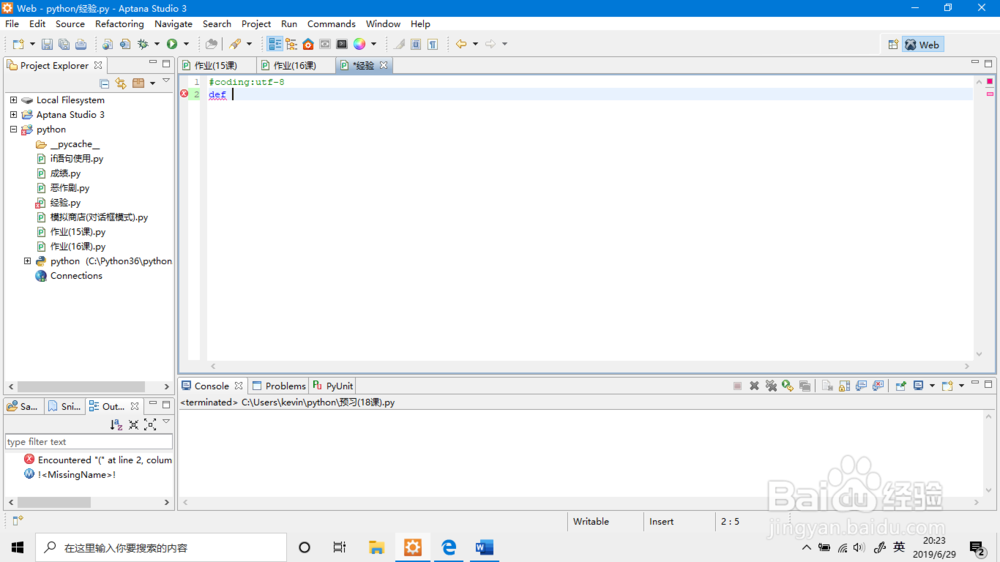Screen dimensions: 1000x562
Task: Click the Themes color wheel icon
Action: point(360,44)
